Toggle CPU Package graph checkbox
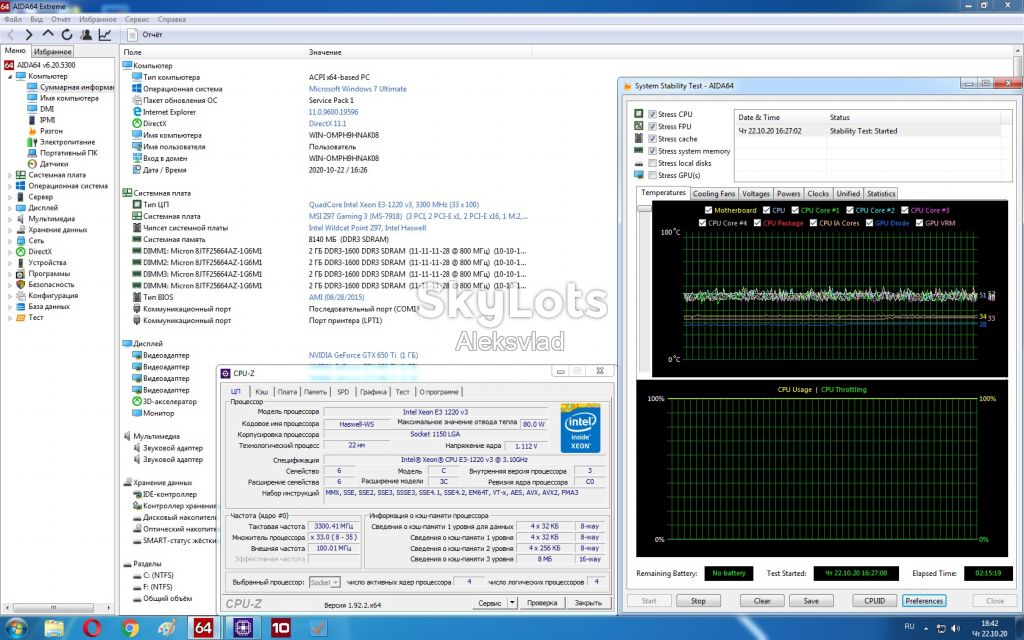Screen dimensions: 1024x640 click(758, 223)
